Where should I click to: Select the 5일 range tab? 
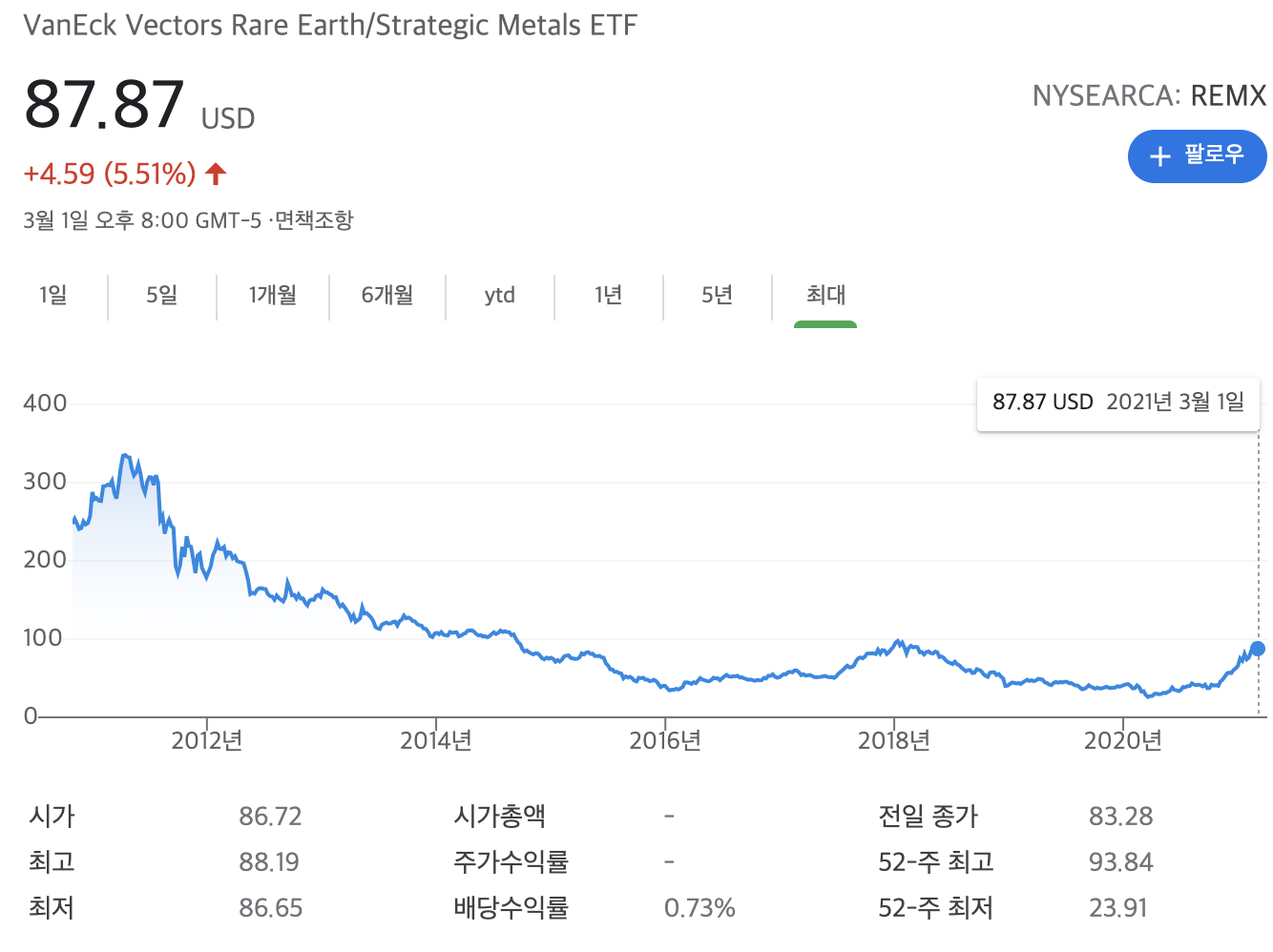(162, 295)
